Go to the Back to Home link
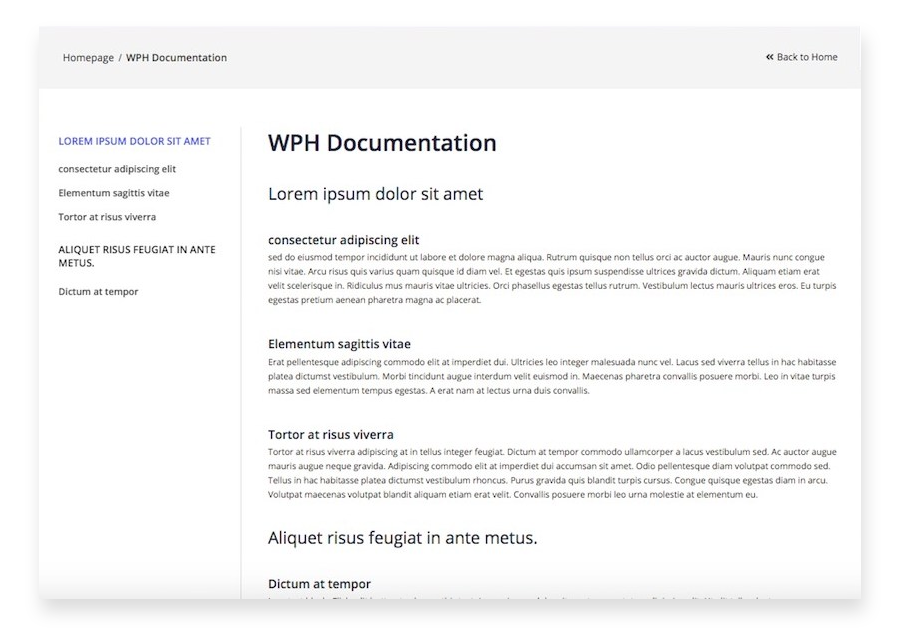Image resolution: width=900 pixels, height=633 pixels. click(x=807, y=57)
